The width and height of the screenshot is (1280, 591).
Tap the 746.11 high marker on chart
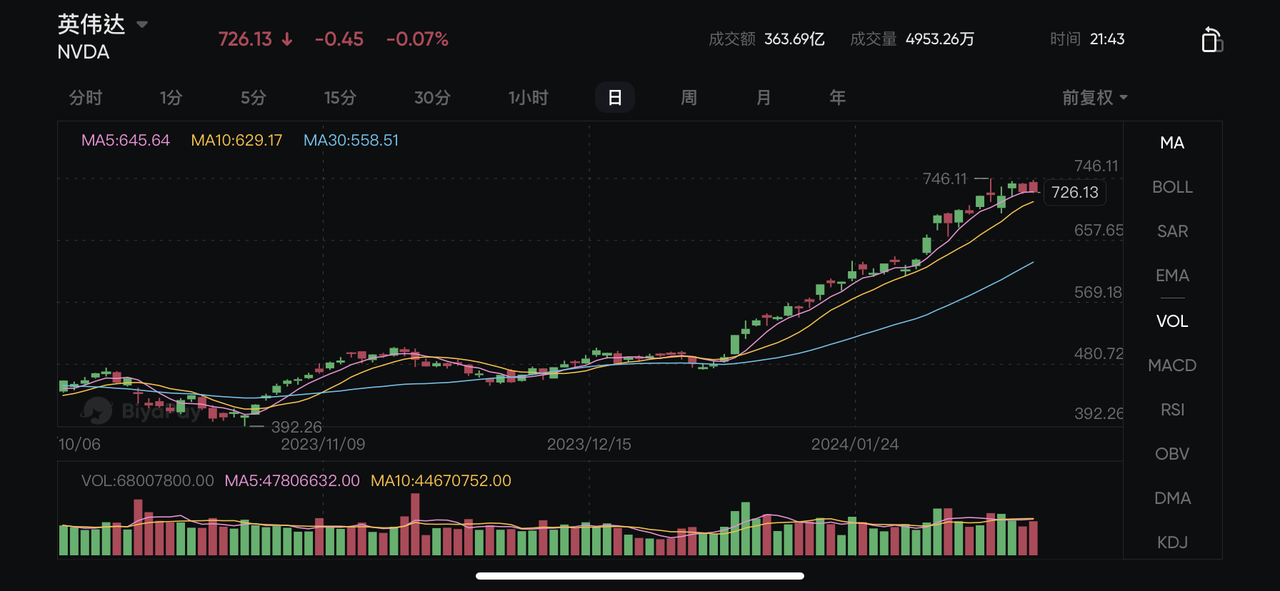[945, 179]
